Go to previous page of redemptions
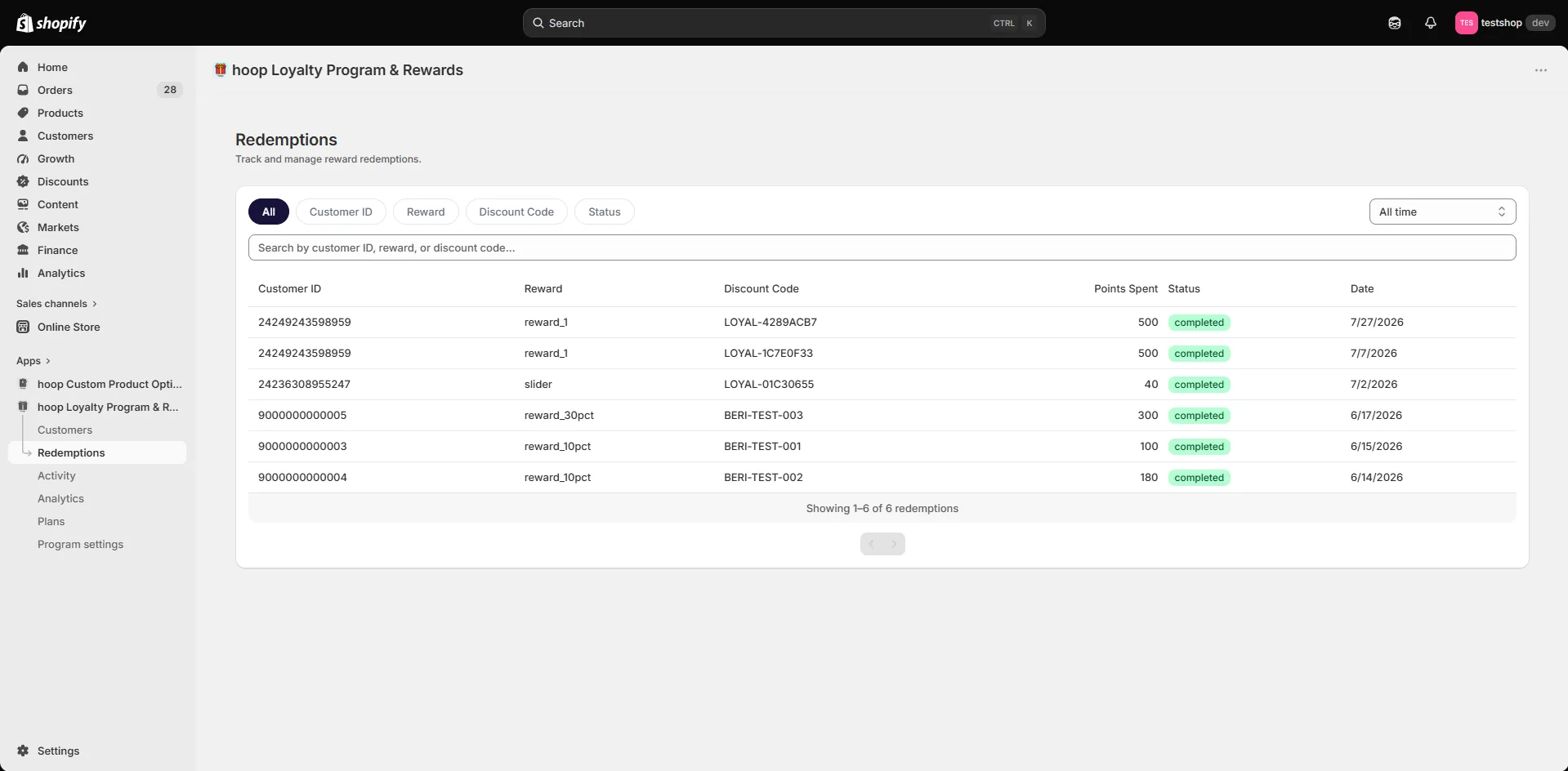This screenshot has height=771, width=1568. [x=872, y=544]
